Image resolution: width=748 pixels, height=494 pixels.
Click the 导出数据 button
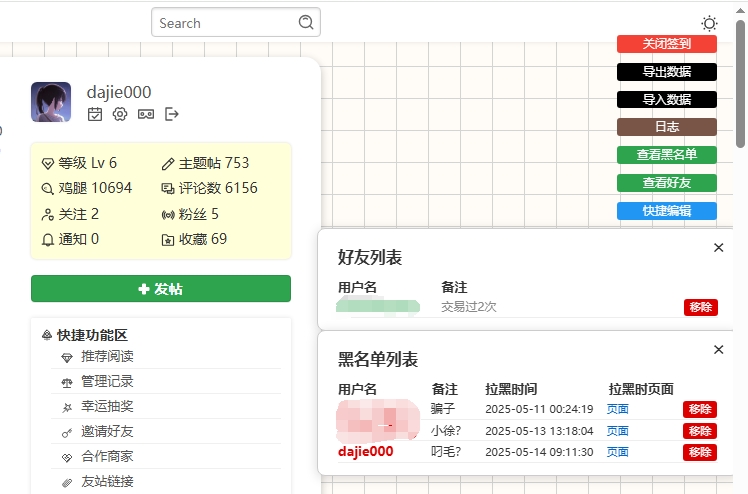666,72
